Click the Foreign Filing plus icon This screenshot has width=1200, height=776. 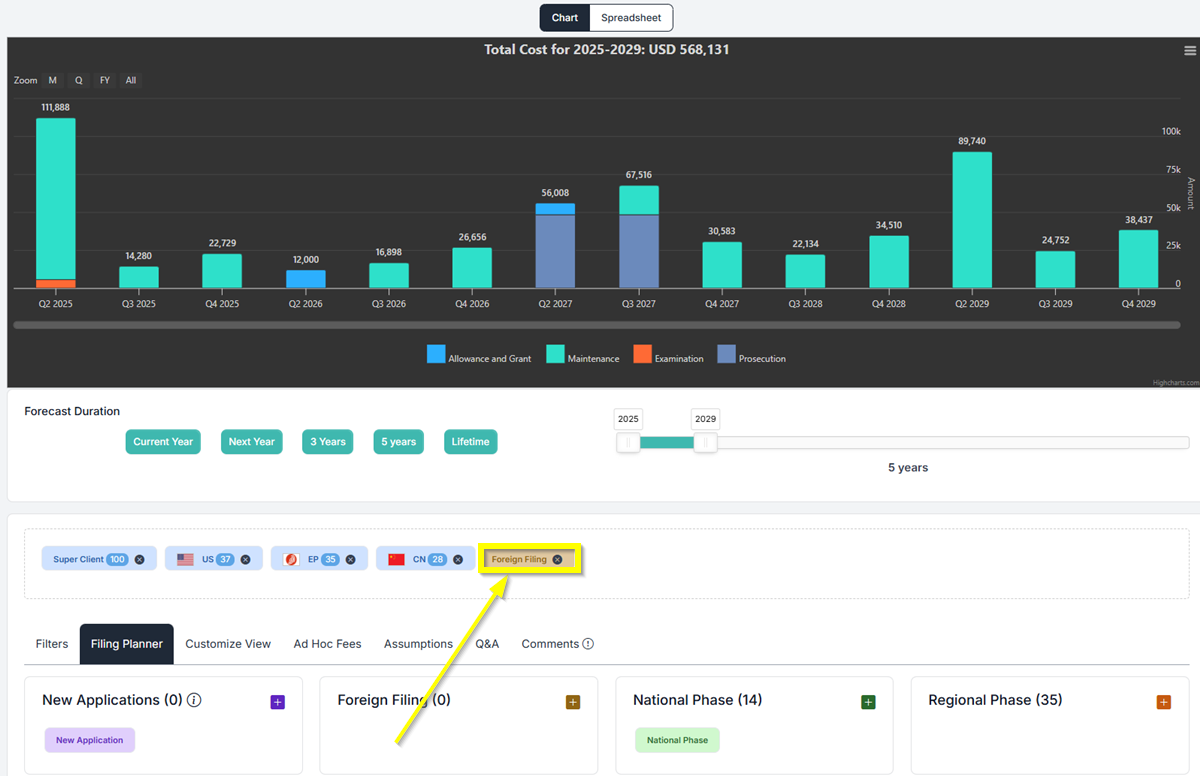pos(573,702)
